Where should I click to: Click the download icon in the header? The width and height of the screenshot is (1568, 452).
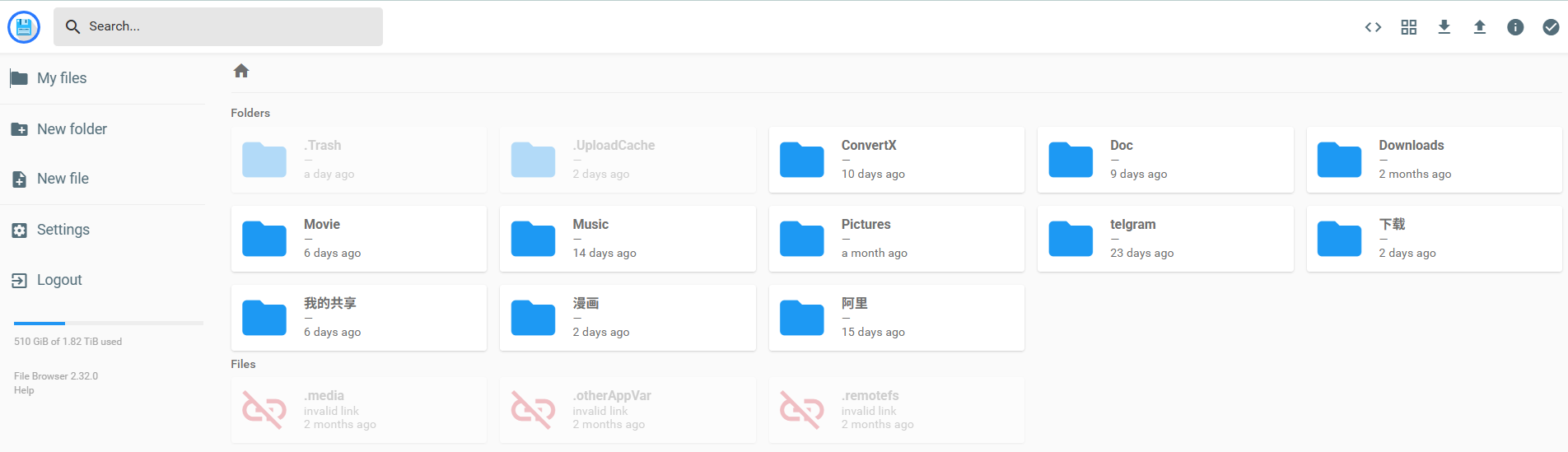coord(1444,27)
